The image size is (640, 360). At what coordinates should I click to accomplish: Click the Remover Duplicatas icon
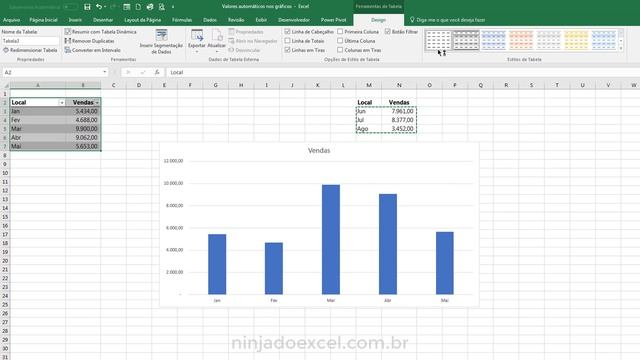[68, 41]
